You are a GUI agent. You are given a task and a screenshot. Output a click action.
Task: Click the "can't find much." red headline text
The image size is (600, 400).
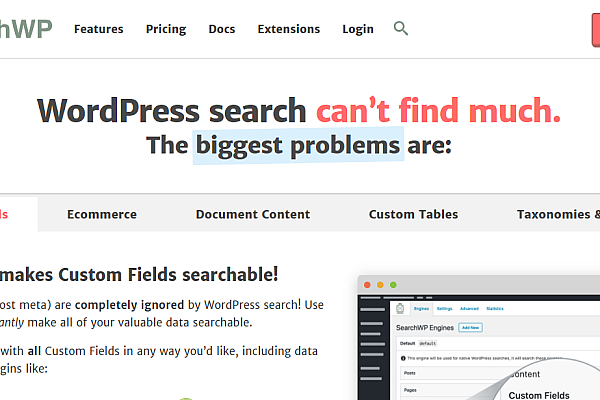tap(439, 110)
